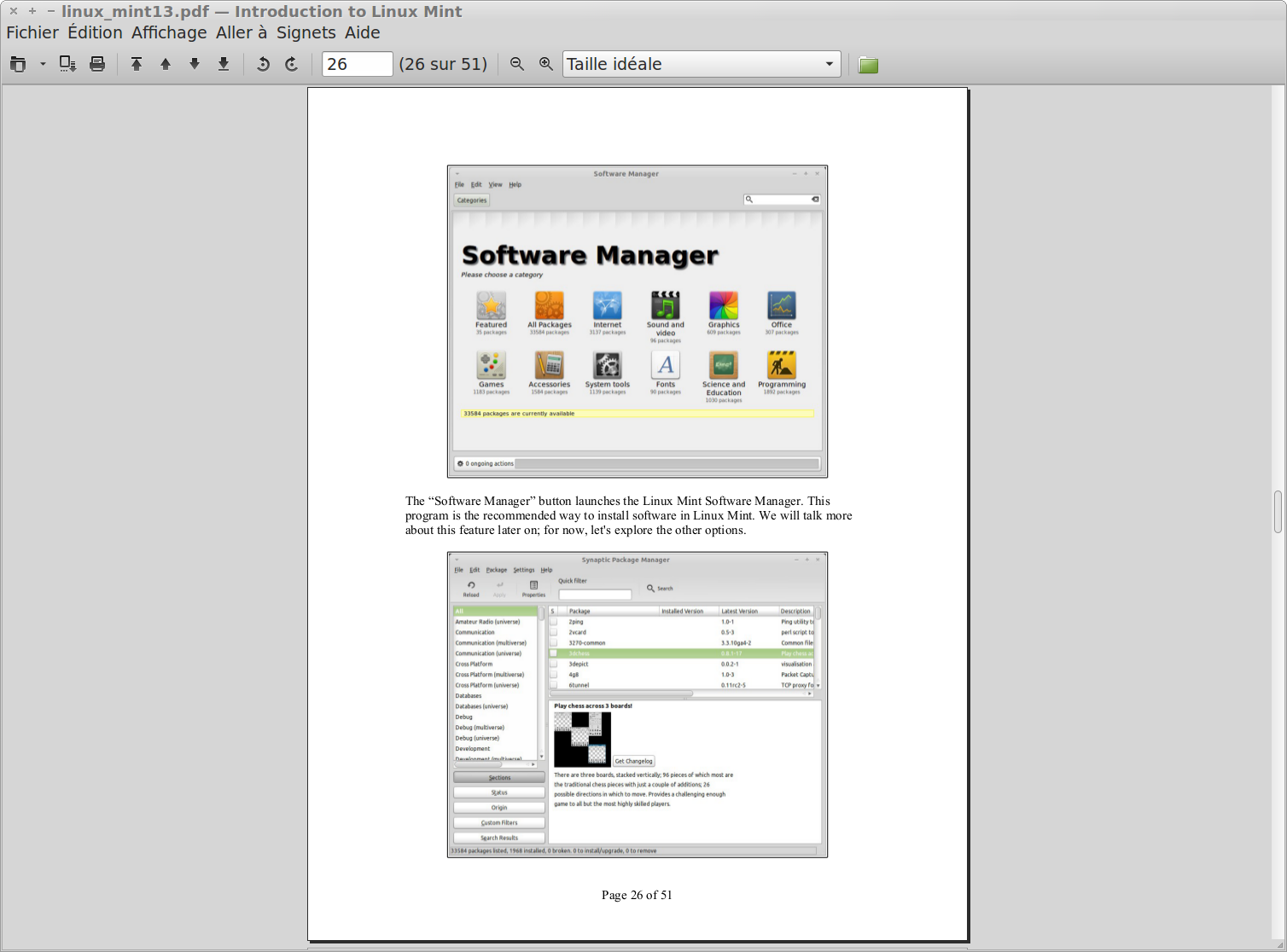Expand the recent documents dropdown arrow
Viewport: 1287px width, 952px height.
click(x=43, y=64)
